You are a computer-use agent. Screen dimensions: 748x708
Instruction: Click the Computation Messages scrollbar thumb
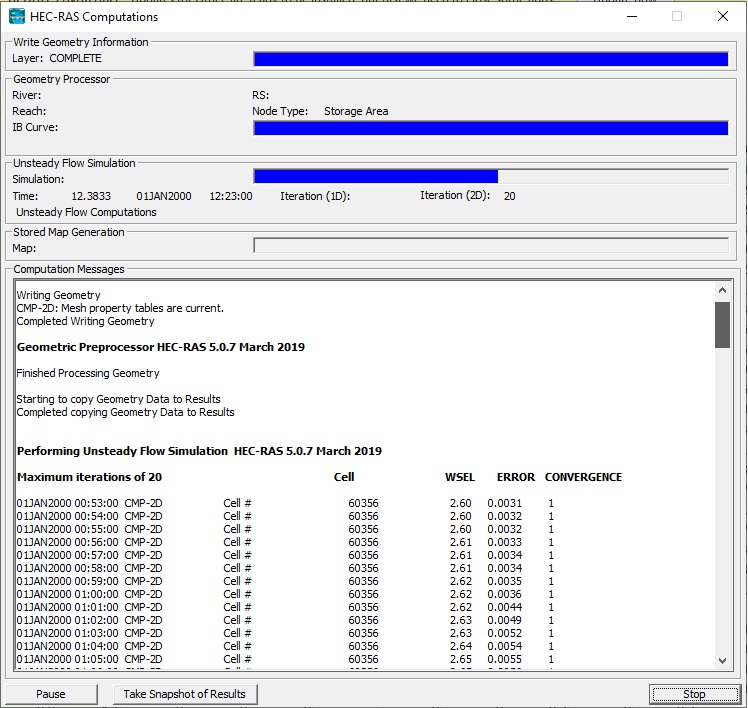[722, 325]
